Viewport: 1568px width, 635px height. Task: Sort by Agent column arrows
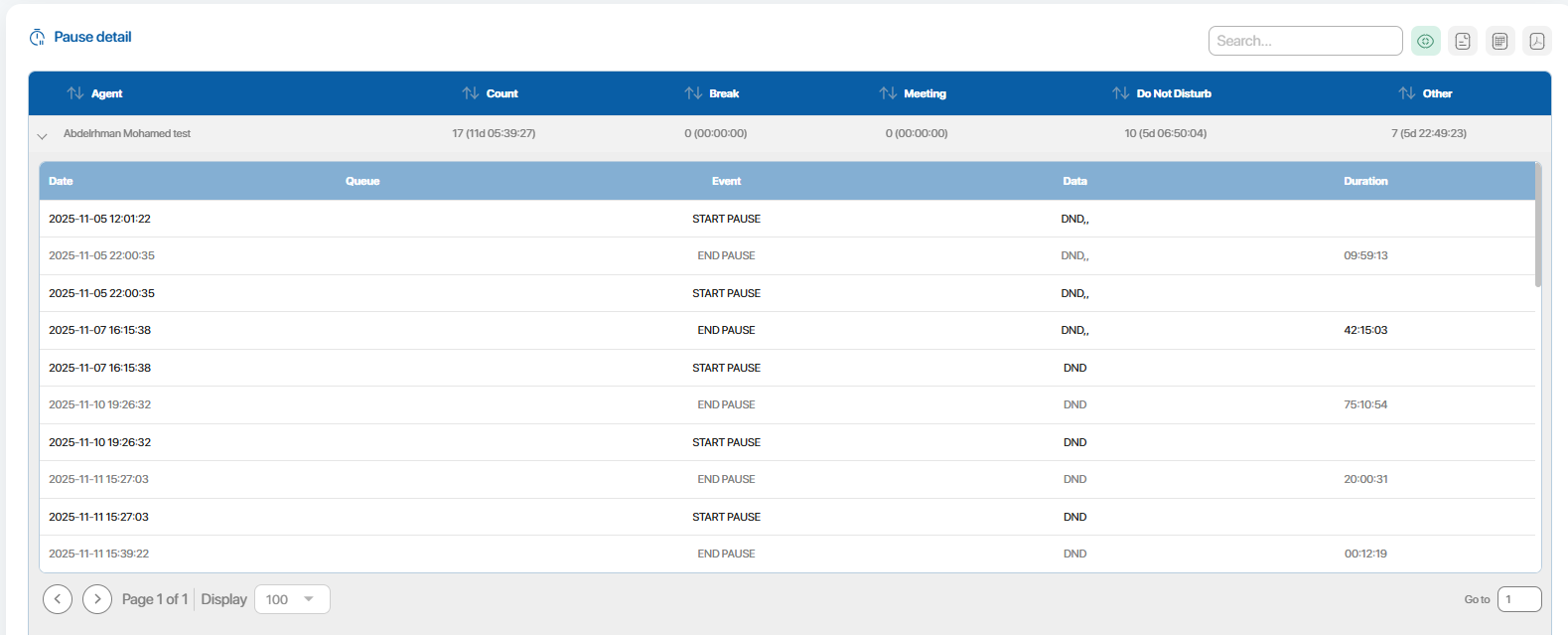(75, 93)
